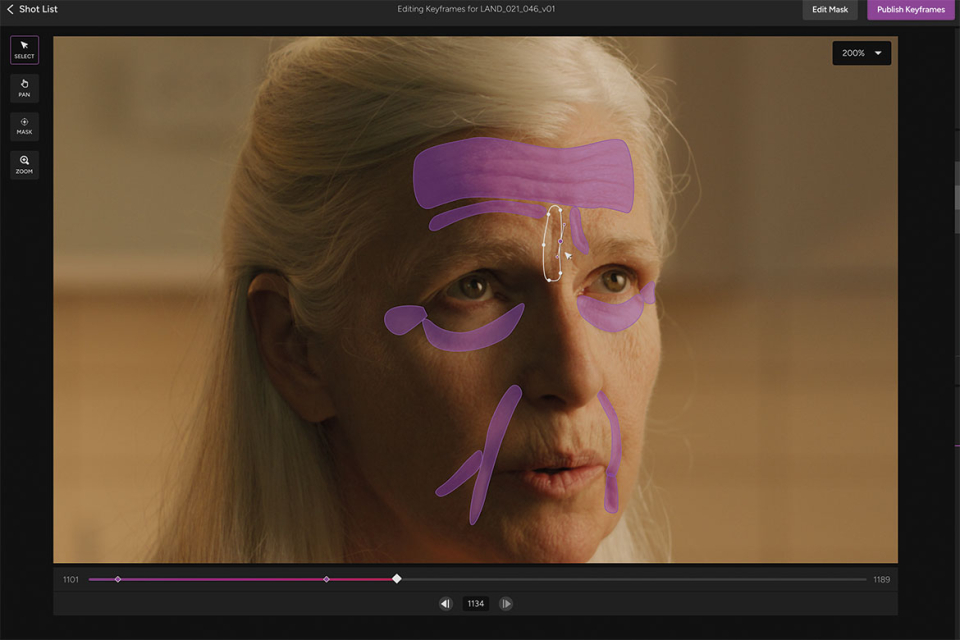
Task: Click the title Editing Keyframes for LAND_021_046_v01
Action: [476, 9]
